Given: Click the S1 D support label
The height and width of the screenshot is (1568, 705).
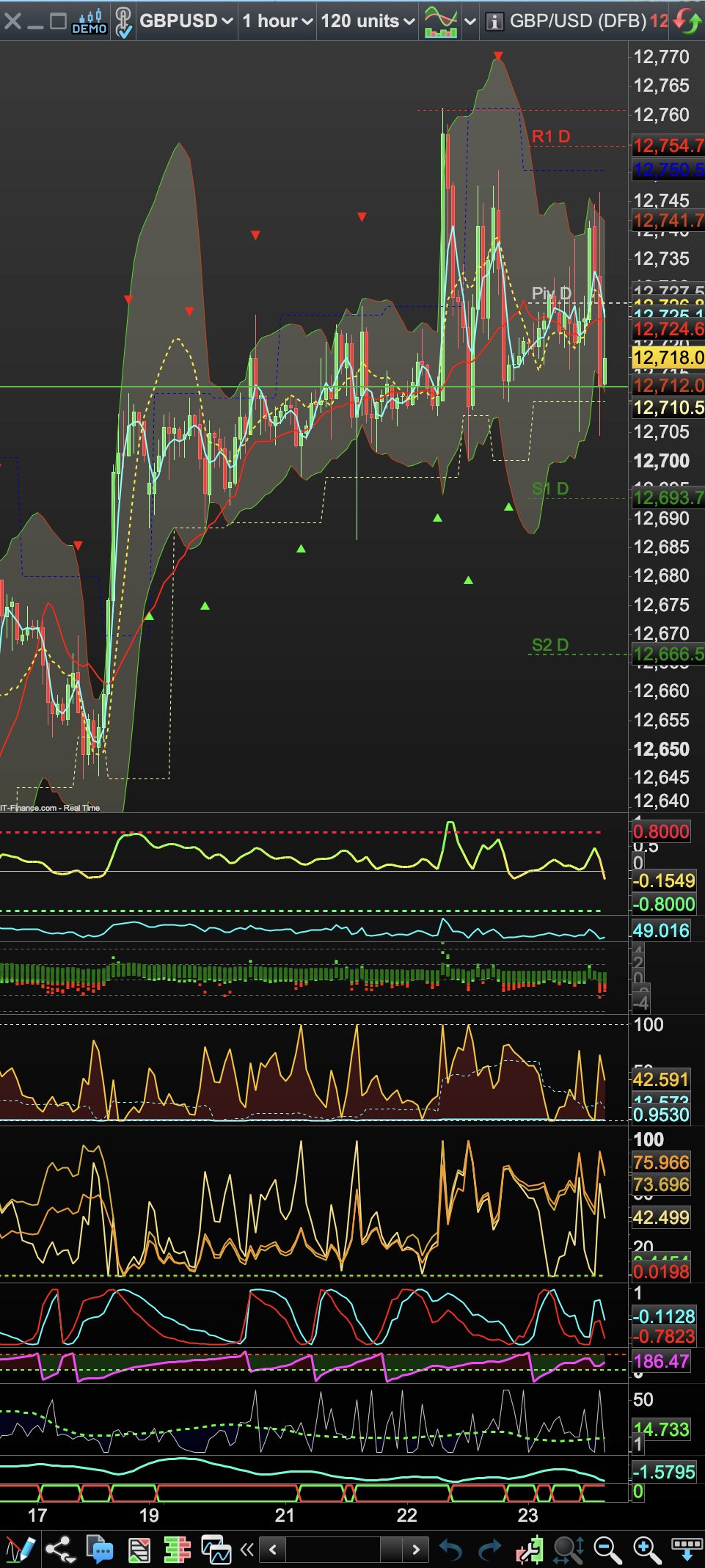Looking at the screenshot, I should tap(550, 489).
